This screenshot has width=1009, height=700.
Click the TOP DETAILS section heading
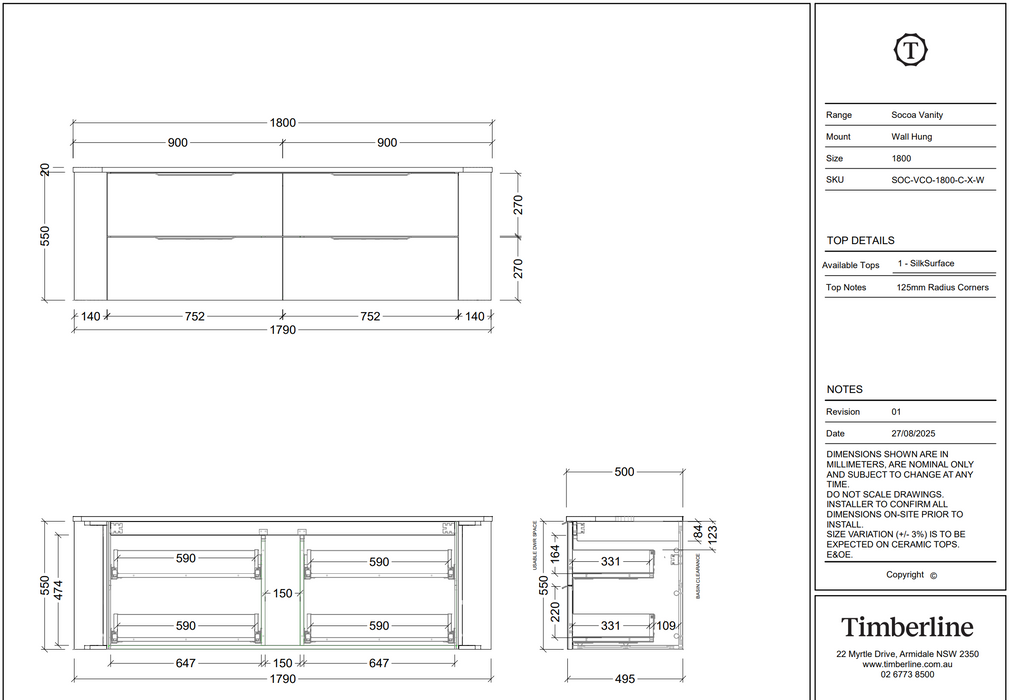860,241
